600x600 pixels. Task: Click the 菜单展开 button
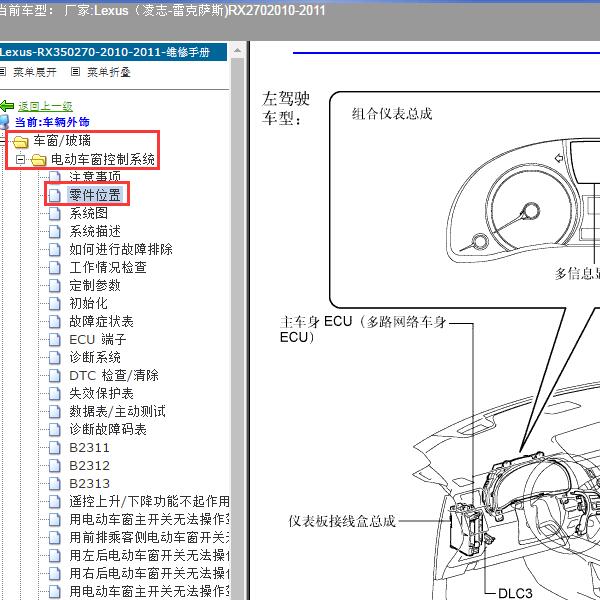(35, 72)
